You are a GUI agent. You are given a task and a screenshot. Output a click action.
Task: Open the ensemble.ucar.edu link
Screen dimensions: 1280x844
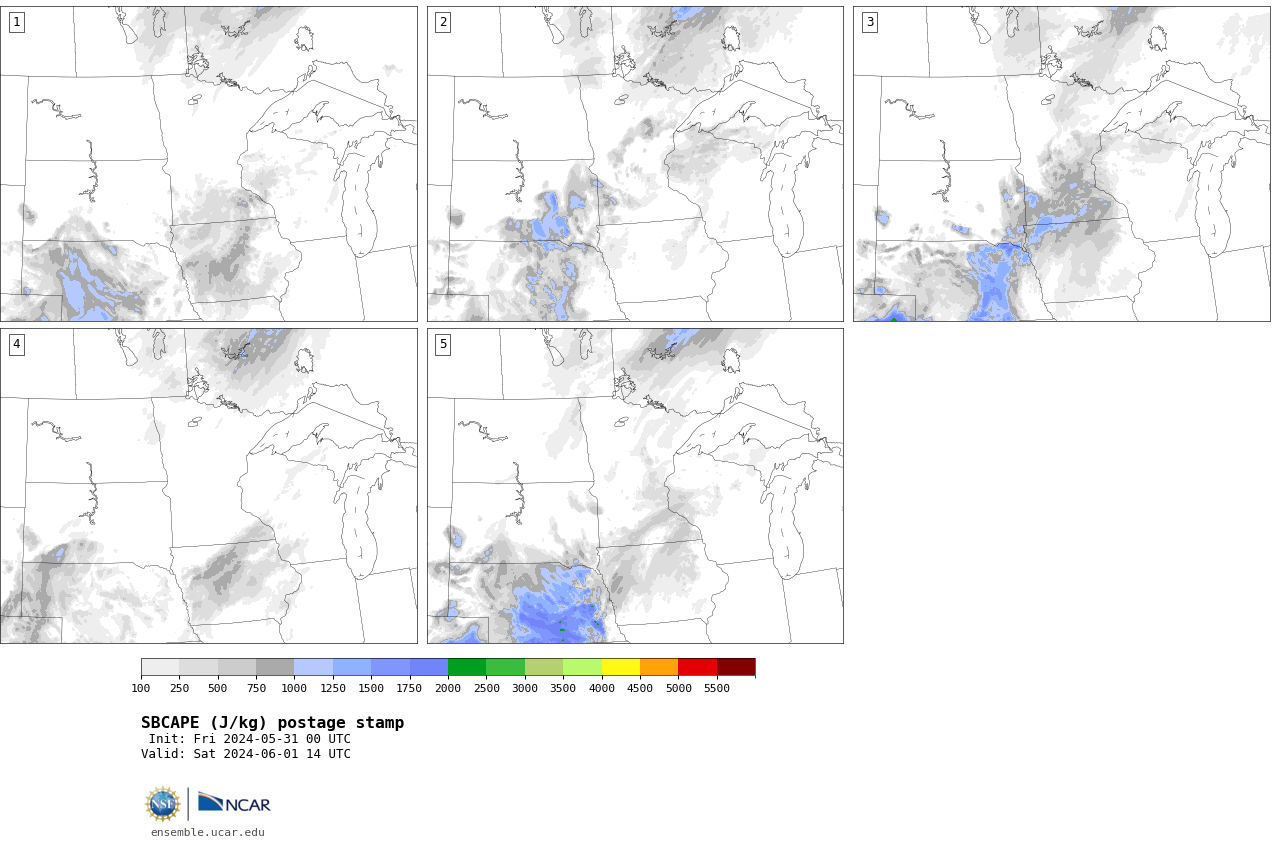[208, 832]
